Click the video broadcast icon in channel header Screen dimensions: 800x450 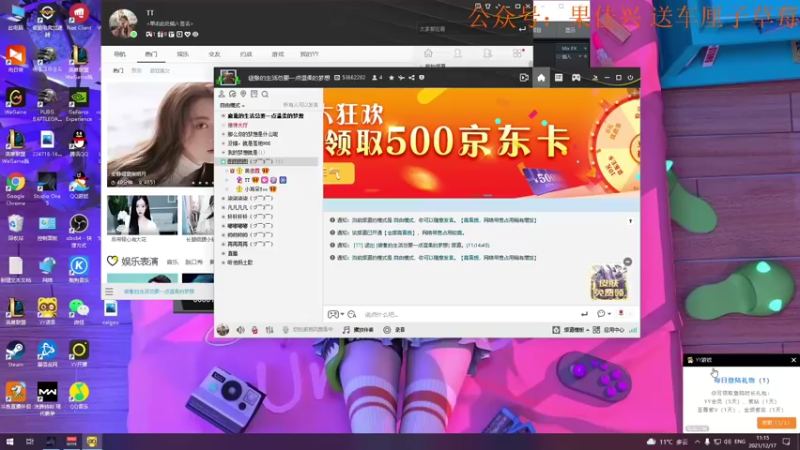(523, 78)
